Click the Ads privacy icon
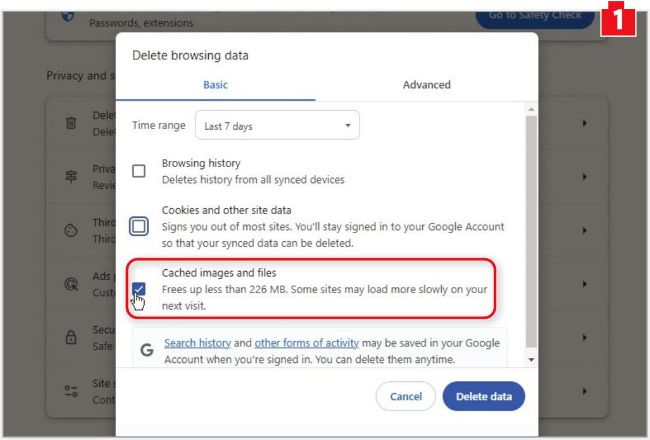The image size is (650, 440). 71,284
